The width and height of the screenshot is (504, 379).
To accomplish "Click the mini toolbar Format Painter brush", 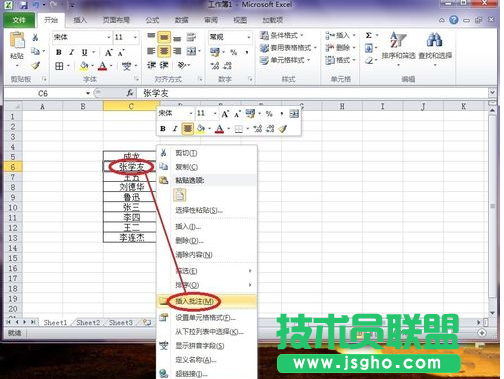I will click(x=283, y=129).
